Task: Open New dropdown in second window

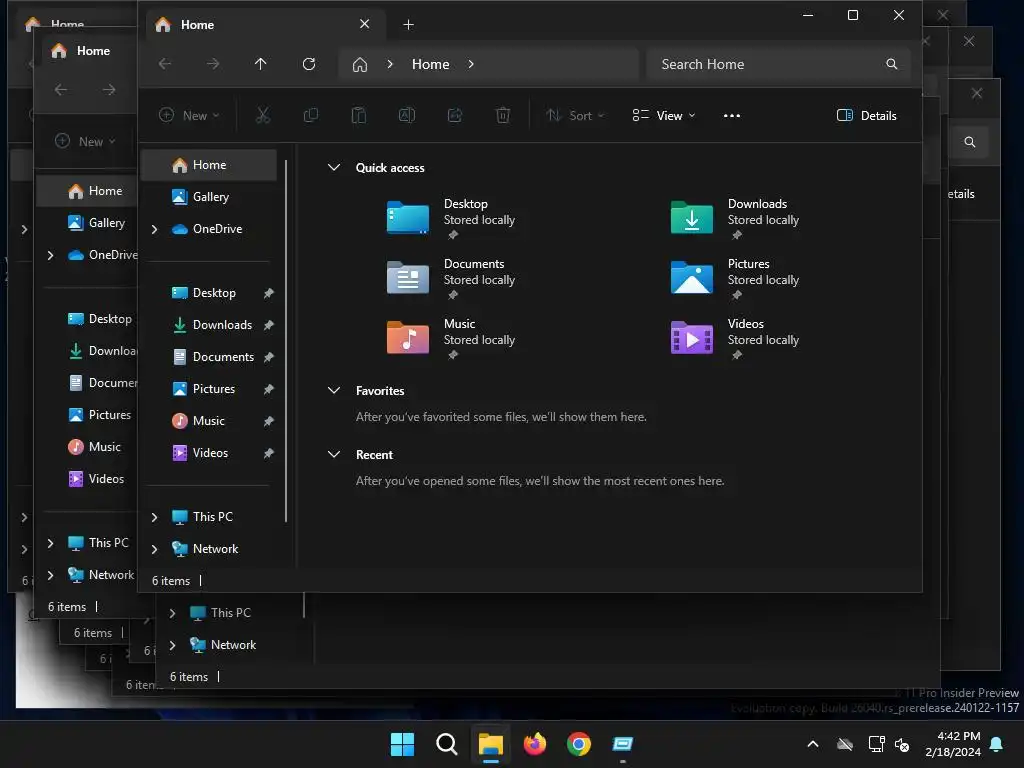Action: pyautogui.click(x=86, y=142)
